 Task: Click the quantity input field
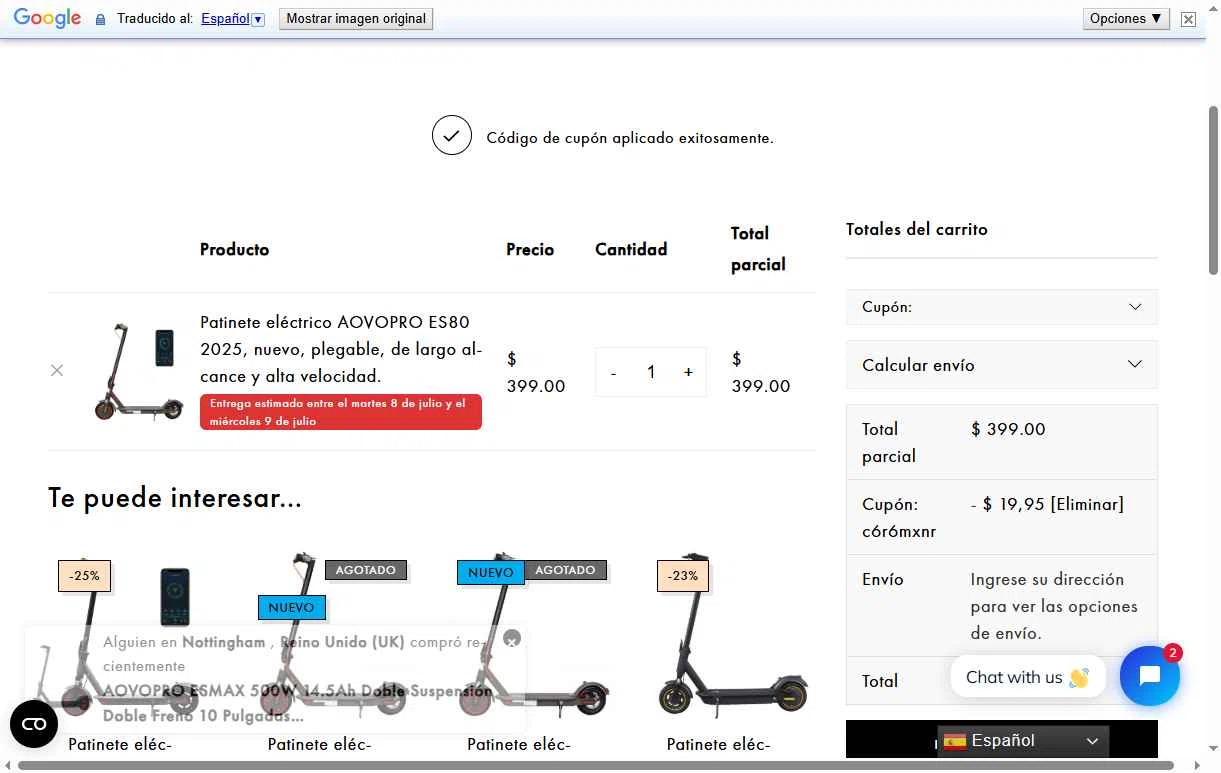click(651, 372)
